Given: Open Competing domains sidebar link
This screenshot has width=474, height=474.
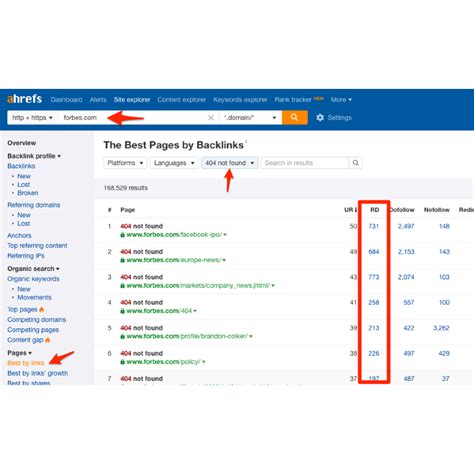Looking at the screenshot, I should point(37,319).
